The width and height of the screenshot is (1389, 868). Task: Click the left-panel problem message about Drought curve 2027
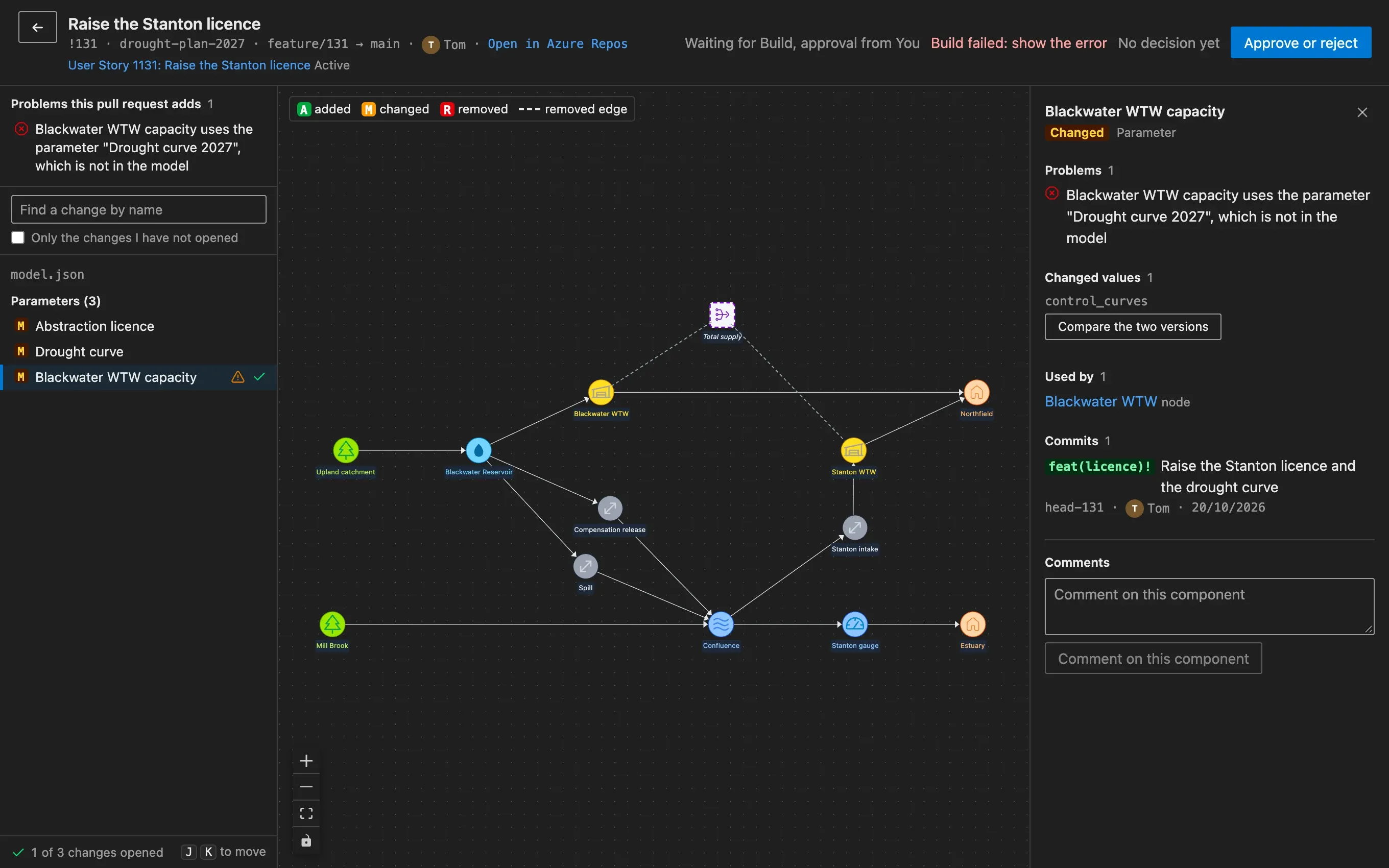coord(144,148)
